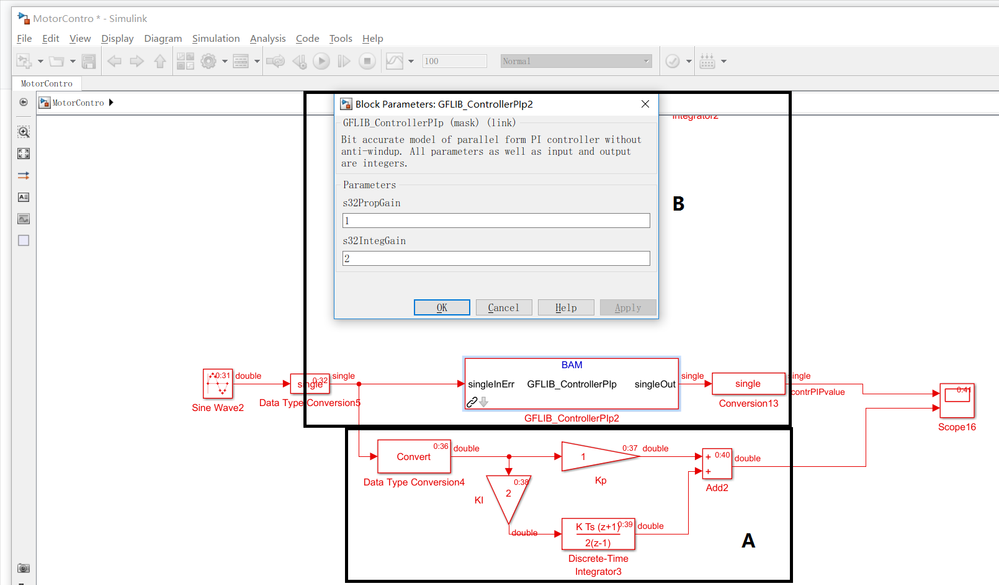999x585 pixels.
Task: Expand the Open folder dropdown arrow
Action: point(73,61)
